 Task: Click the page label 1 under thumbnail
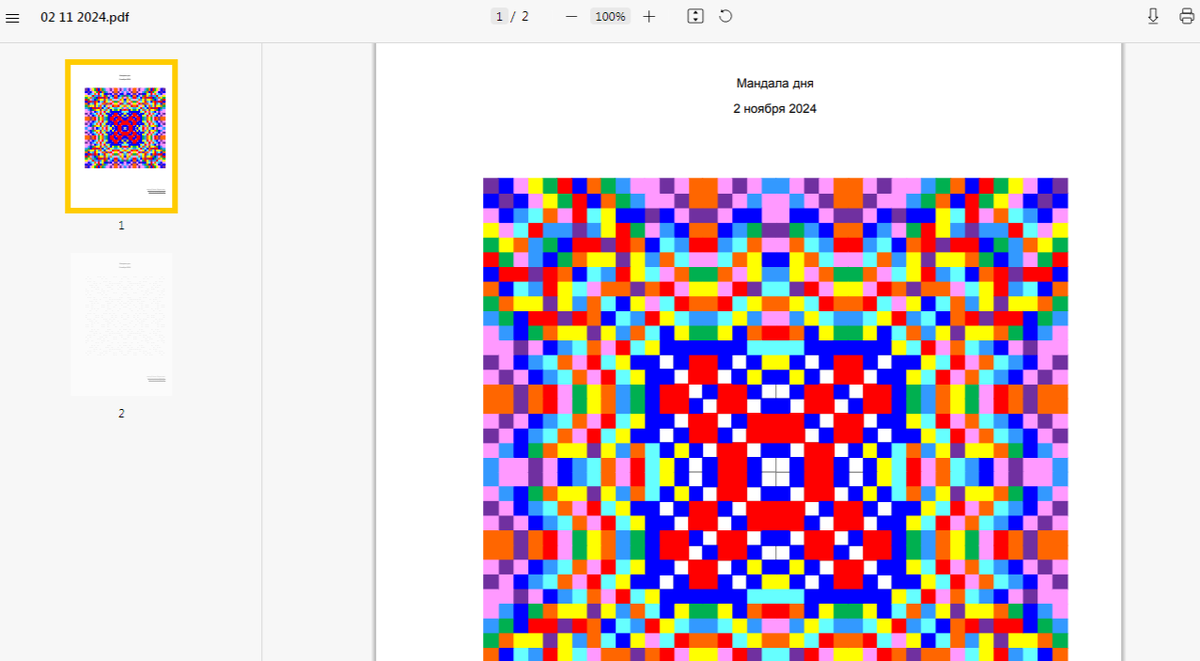[121, 226]
